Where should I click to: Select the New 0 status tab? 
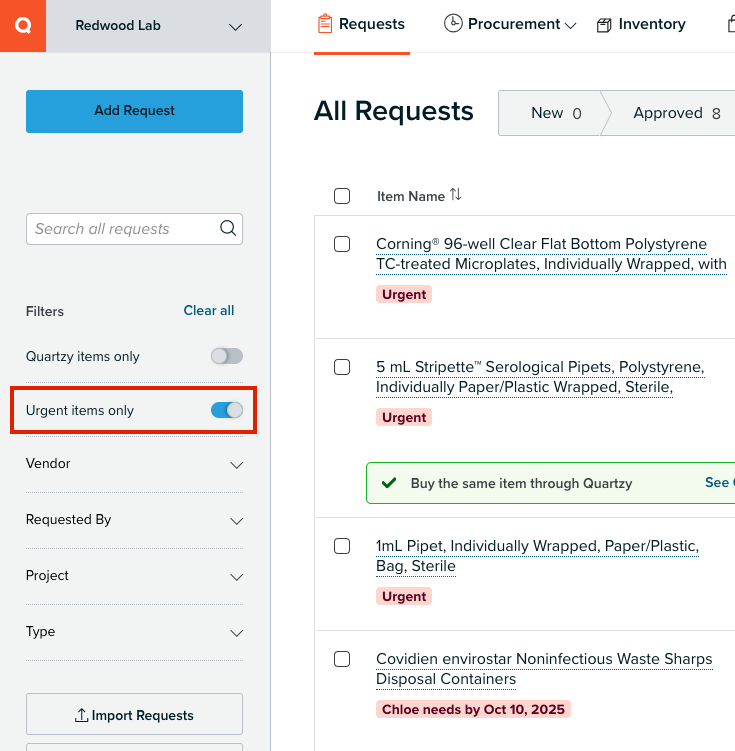point(554,113)
